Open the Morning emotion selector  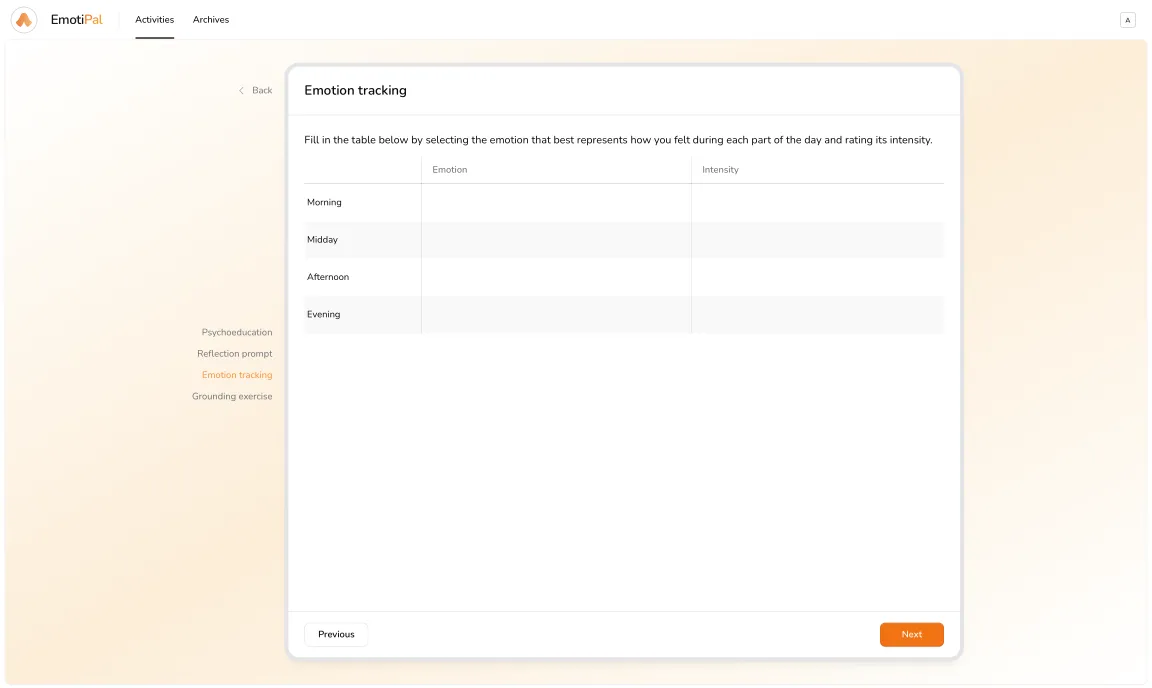(x=556, y=202)
